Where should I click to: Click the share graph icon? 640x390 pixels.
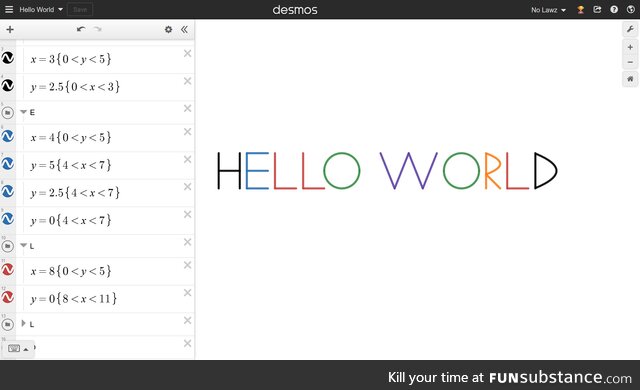pos(597,9)
